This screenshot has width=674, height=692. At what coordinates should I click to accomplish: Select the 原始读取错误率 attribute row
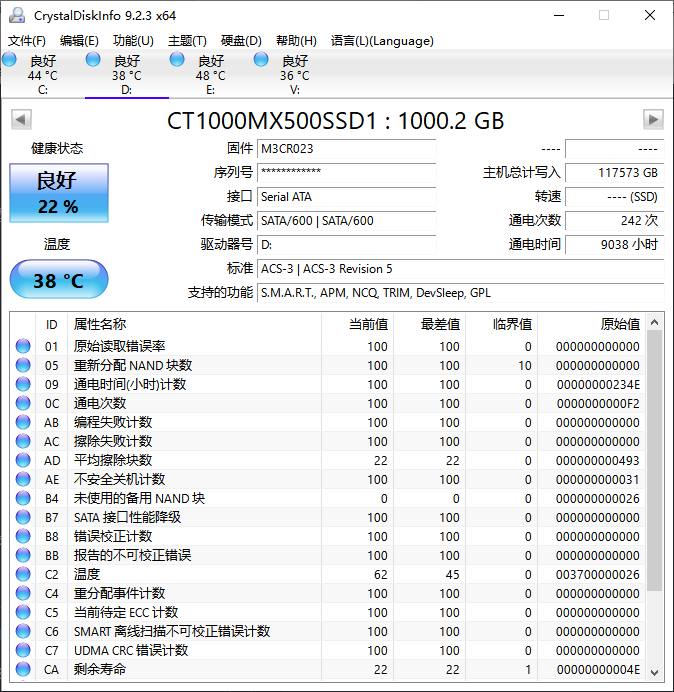pos(328,346)
